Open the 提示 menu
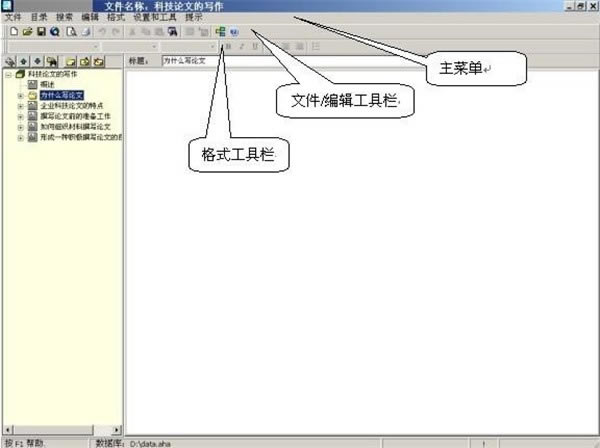This screenshot has width=600, height=448. click(x=194, y=17)
